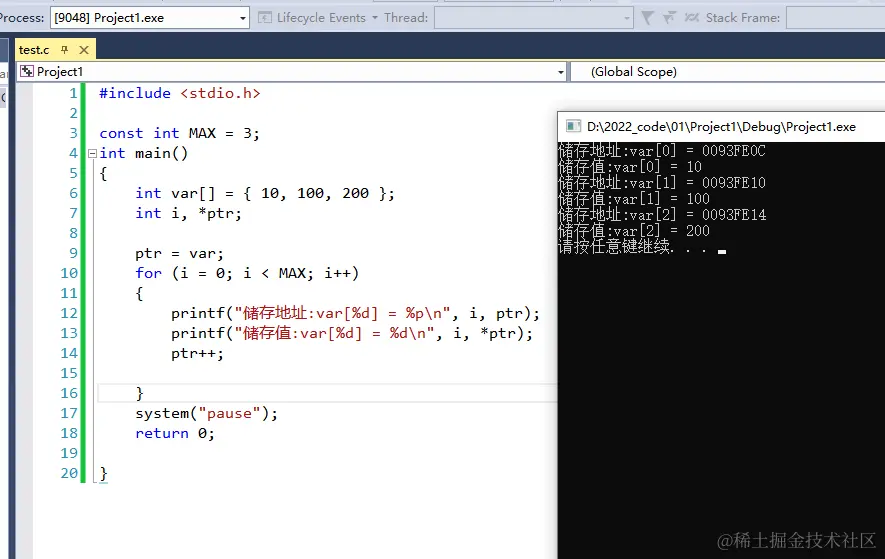885x559 pixels.
Task: Click the 'return 0;' line
Action: pos(174,434)
